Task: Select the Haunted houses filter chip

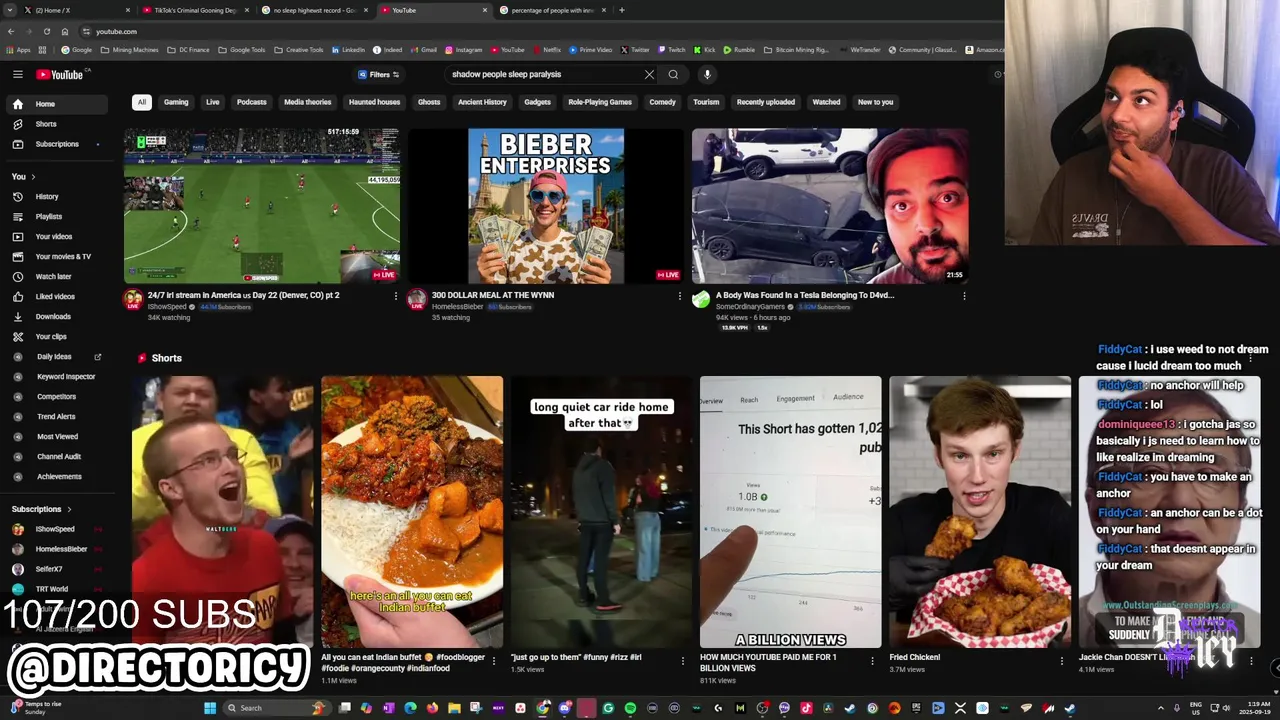Action: (x=374, y=102)
